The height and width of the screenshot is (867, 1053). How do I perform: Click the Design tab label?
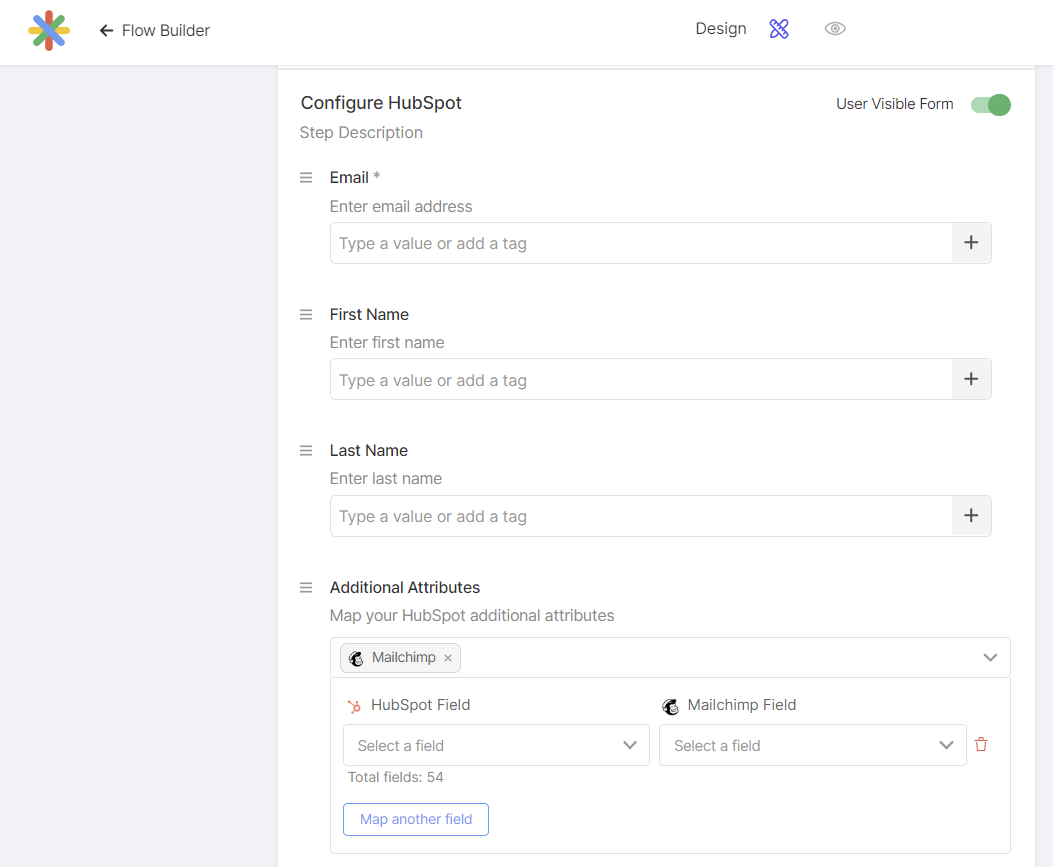(720, 29)
